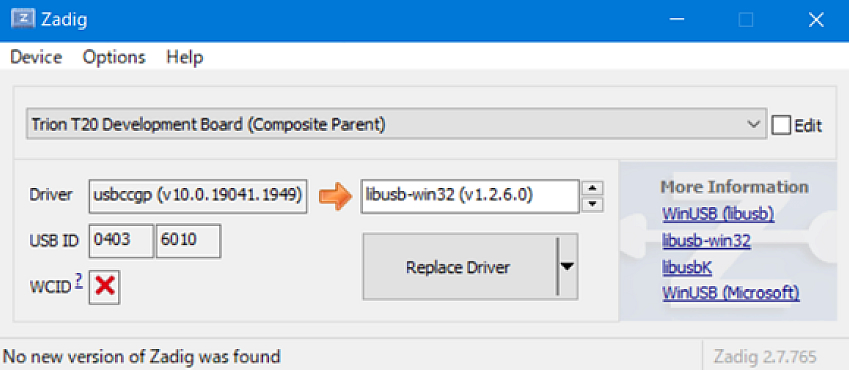The height and width of the screenshot is (370, 849).
Task: Open the libusbK information link
Action: [687, 267]
